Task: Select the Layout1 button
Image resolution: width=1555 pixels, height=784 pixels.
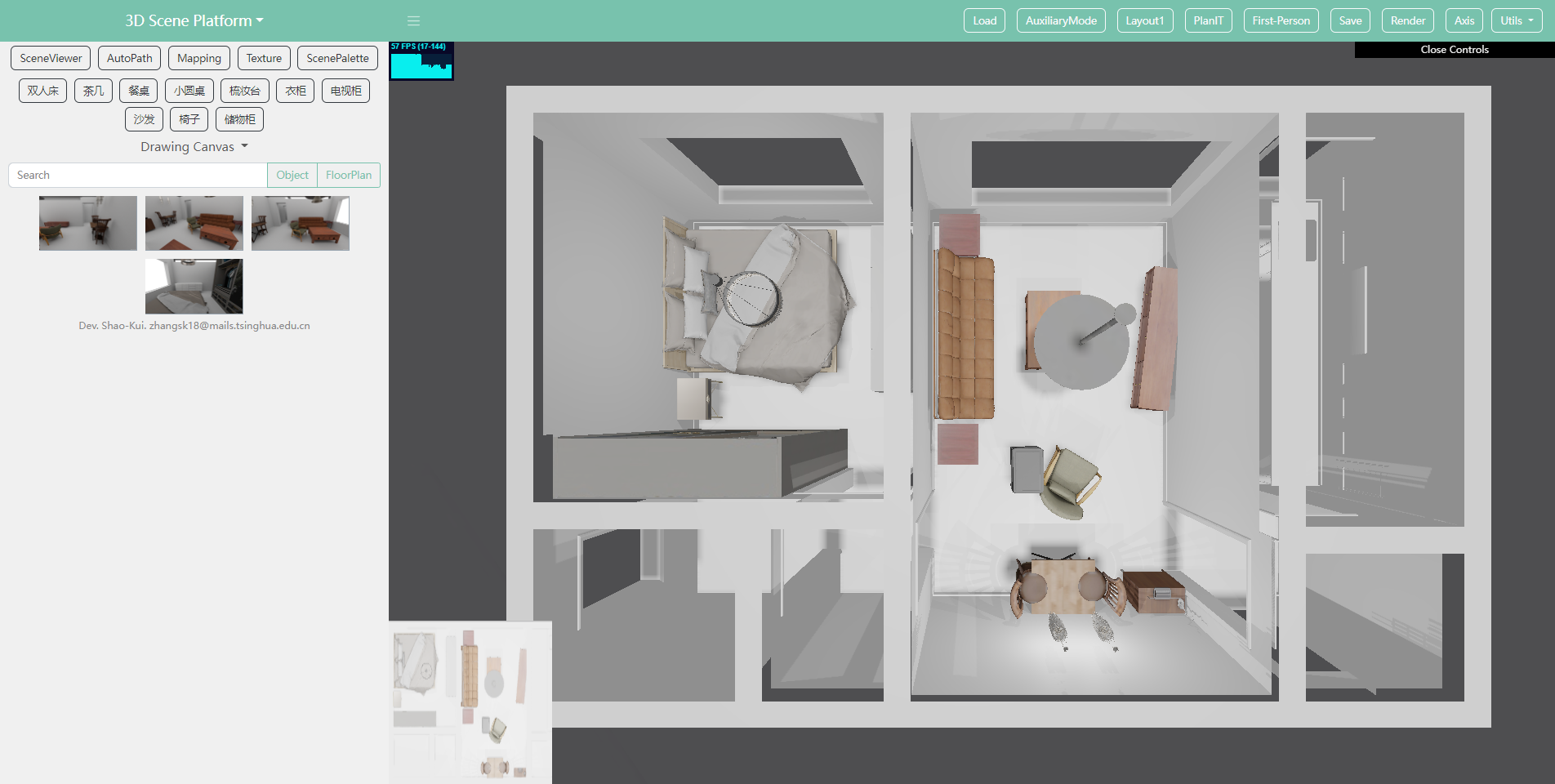Action: (x=1145, y=20)
